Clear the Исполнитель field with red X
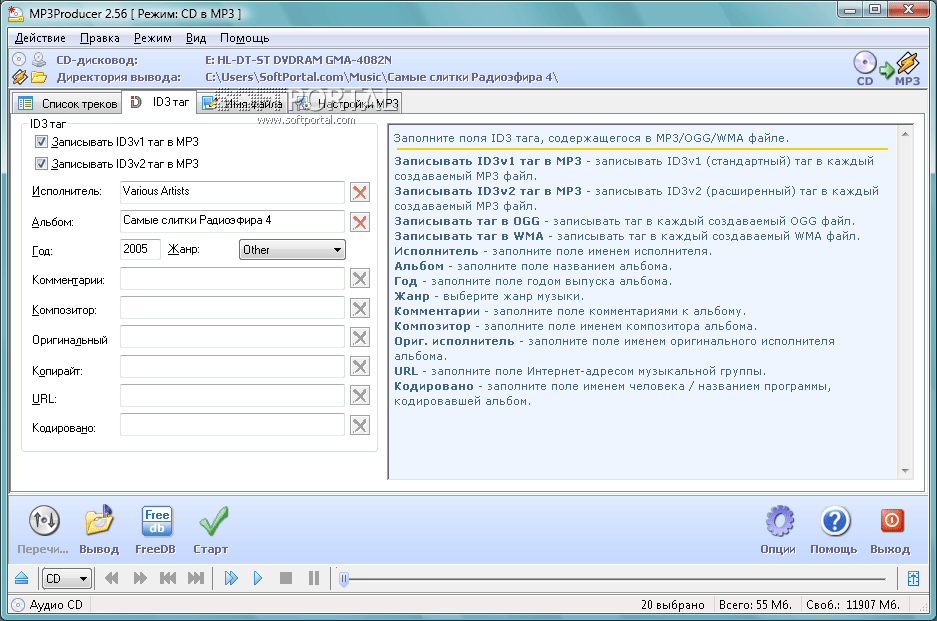Image resolution: width=937 pixels, height=621 pixels. tap(360, 192)
